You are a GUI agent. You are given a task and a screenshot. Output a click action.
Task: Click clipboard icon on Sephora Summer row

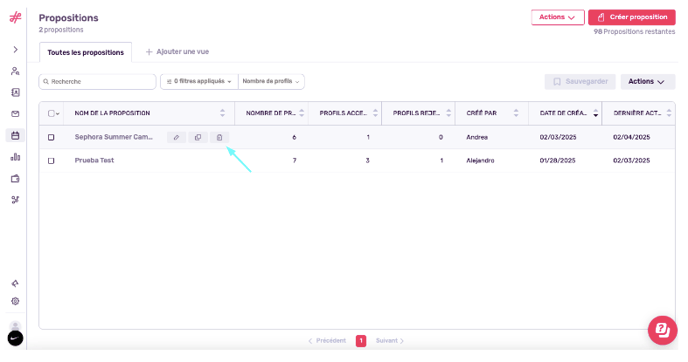point(219,137)
